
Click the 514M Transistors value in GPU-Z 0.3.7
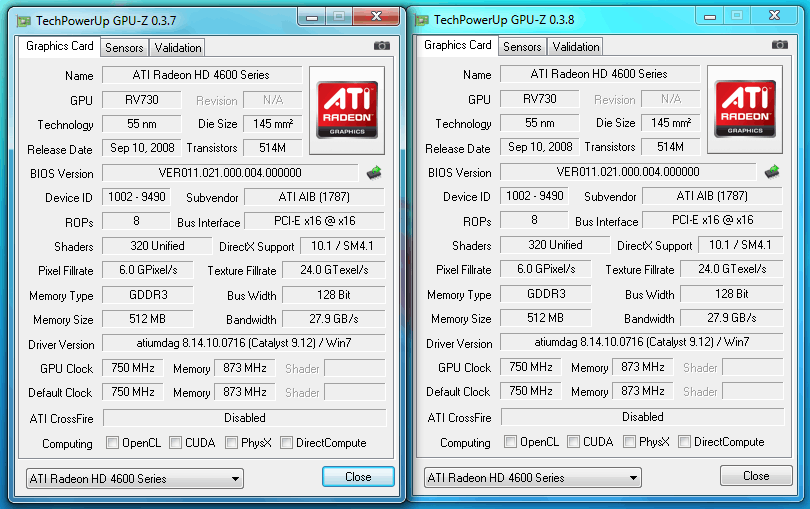(x=272, y=148)
